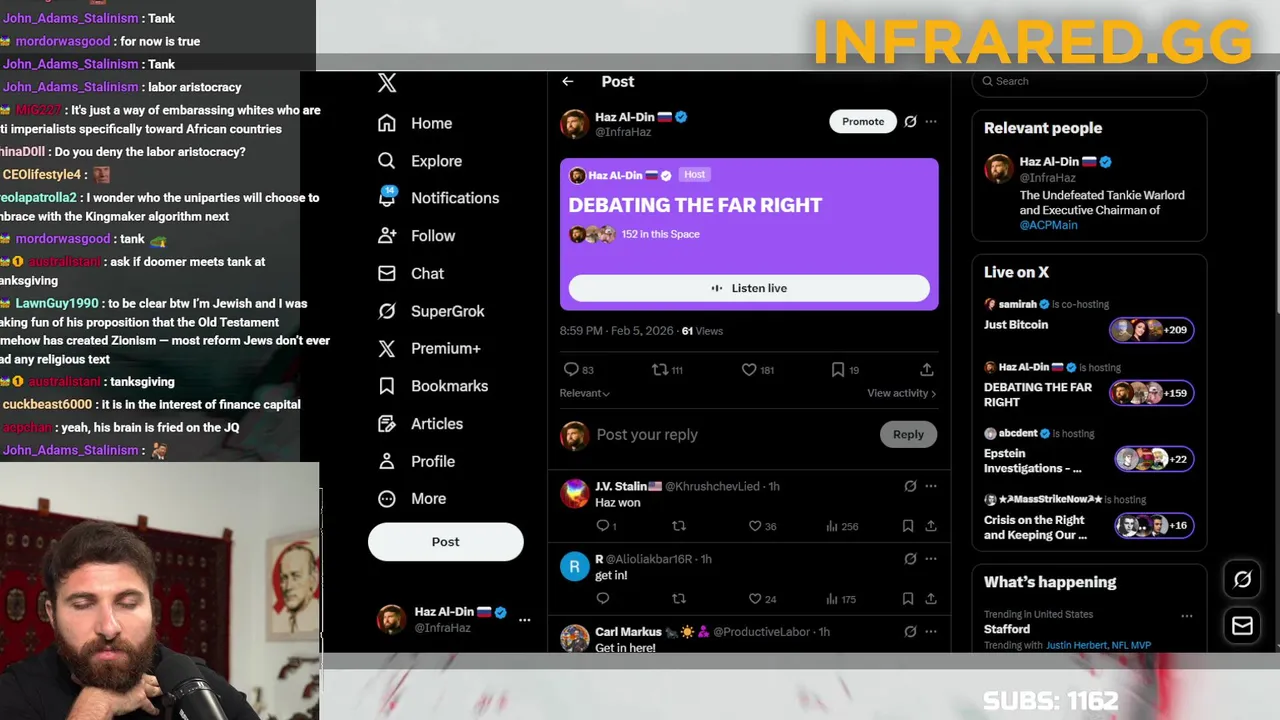Bookmark J.V. Stalin's reply
The height and width of the screenshot is (720, 1280).
908,526
